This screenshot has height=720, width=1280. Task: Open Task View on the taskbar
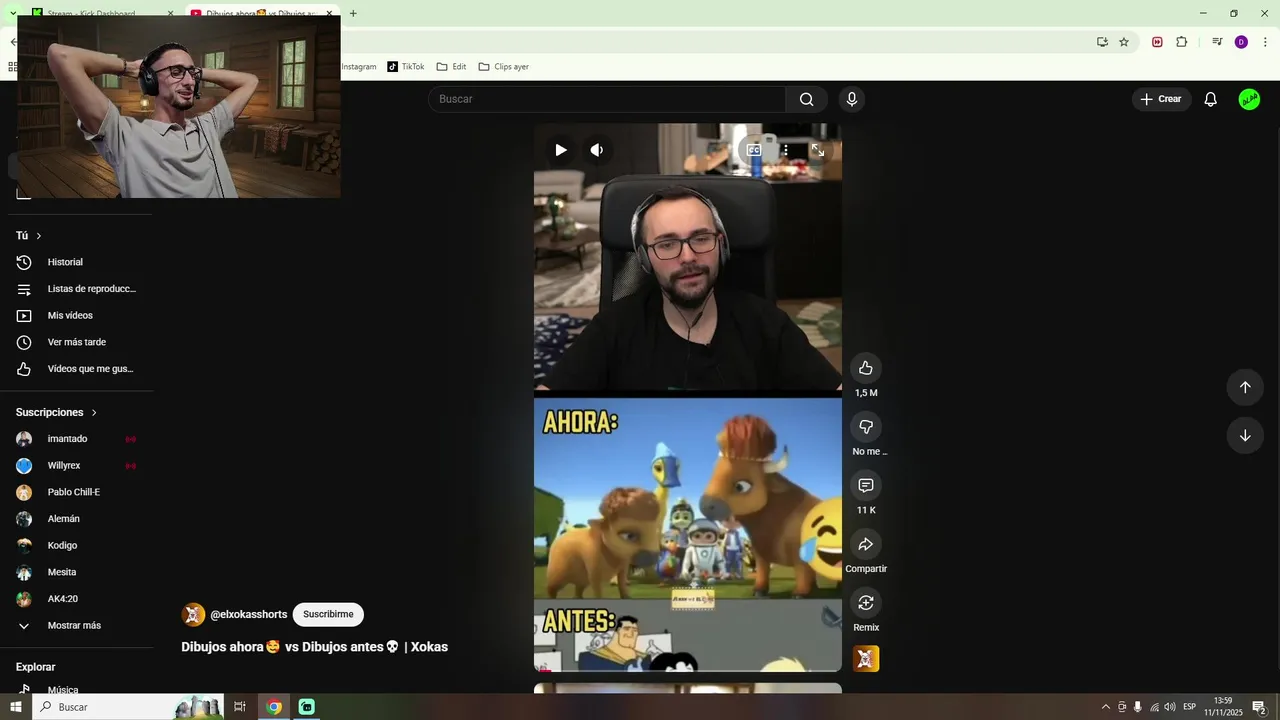[x=240, y=707]
